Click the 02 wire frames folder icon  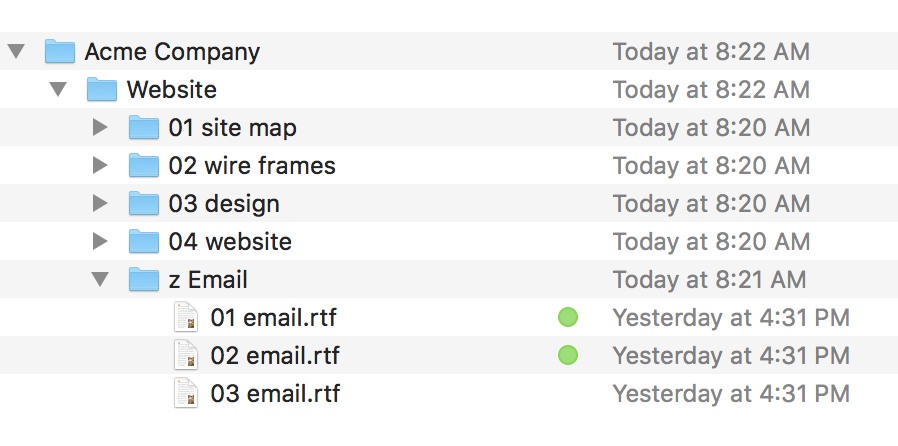click(145, 166)
